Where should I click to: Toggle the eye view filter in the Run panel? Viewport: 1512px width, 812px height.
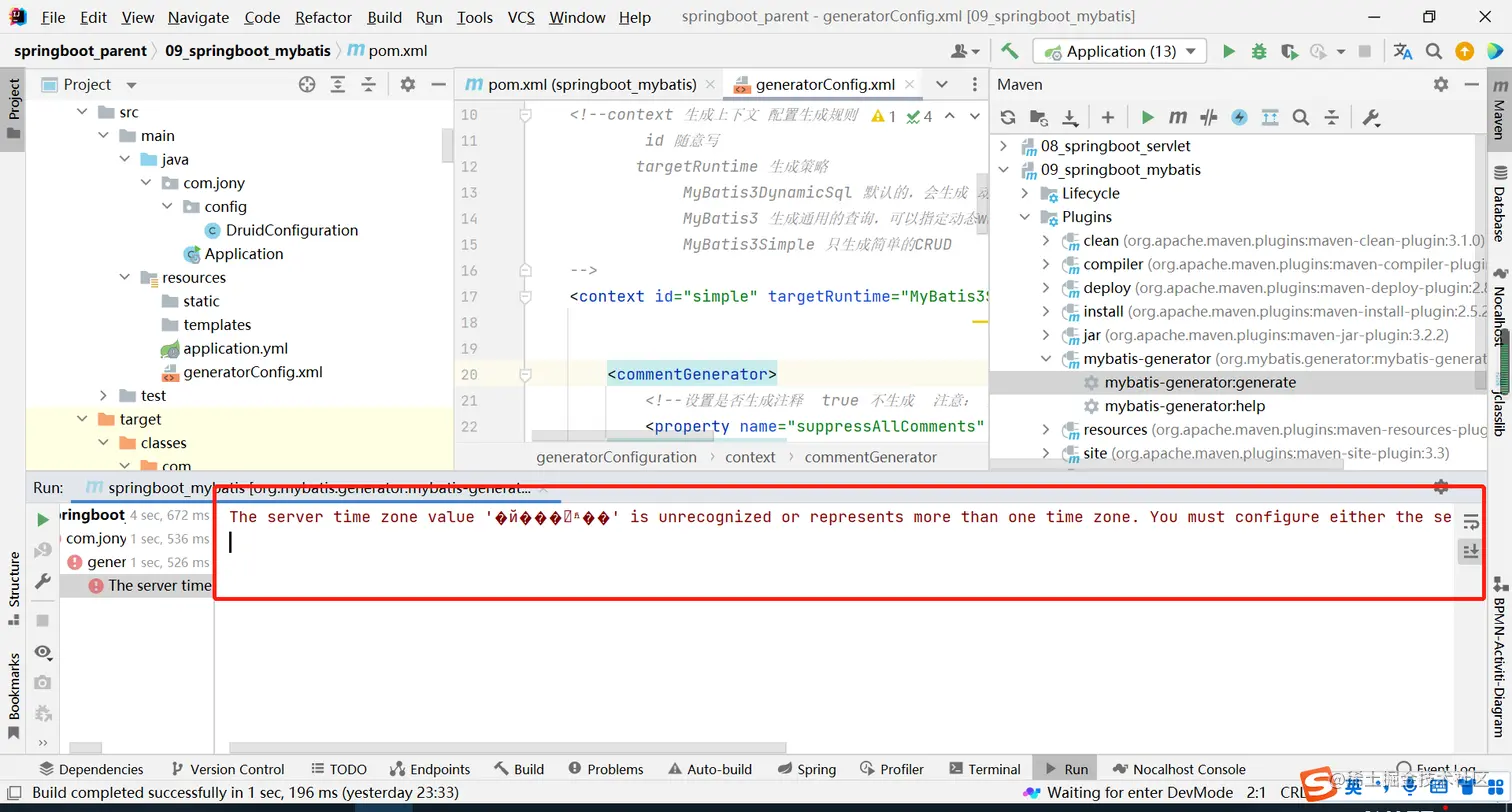(43, 652)
